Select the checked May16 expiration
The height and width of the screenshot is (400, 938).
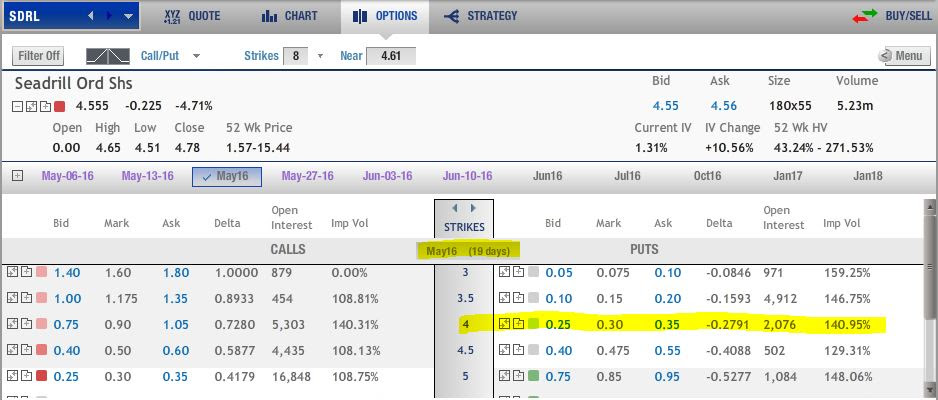point(226,176)
